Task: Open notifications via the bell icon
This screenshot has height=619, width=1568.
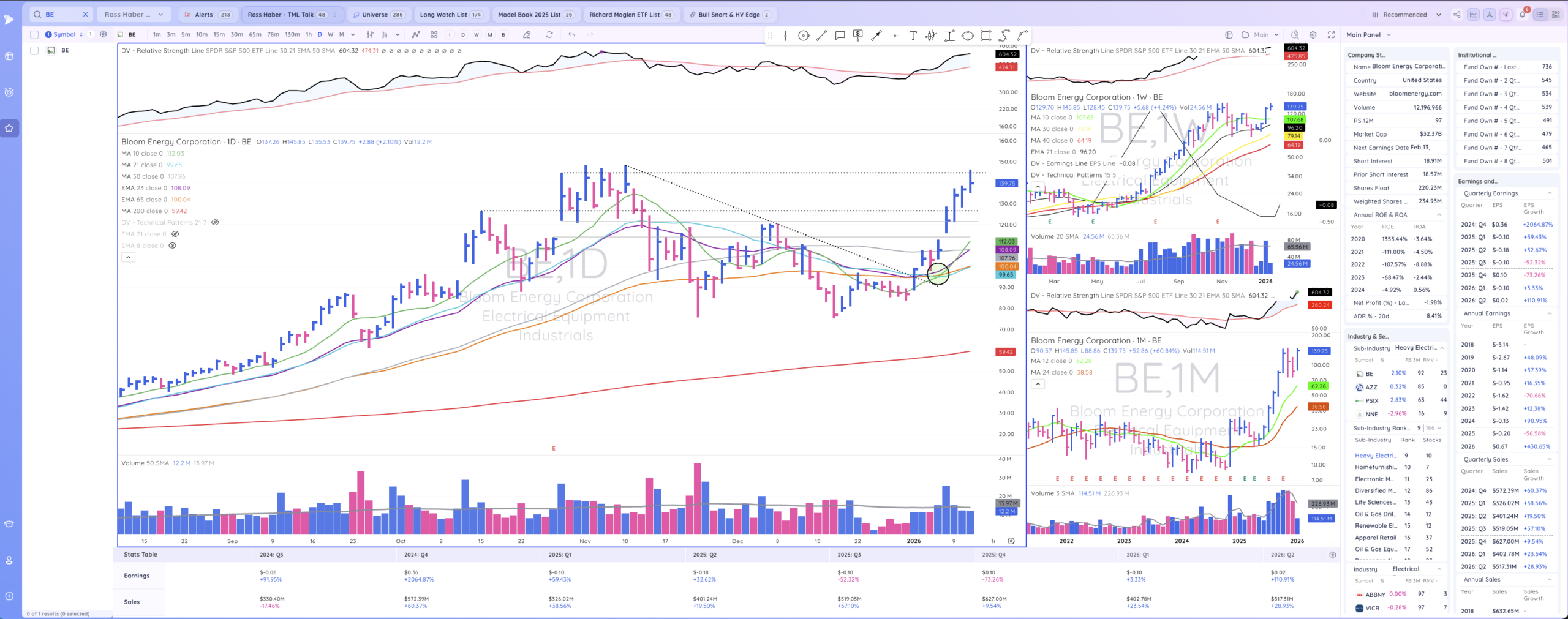Action: (x=1523, y=14)
